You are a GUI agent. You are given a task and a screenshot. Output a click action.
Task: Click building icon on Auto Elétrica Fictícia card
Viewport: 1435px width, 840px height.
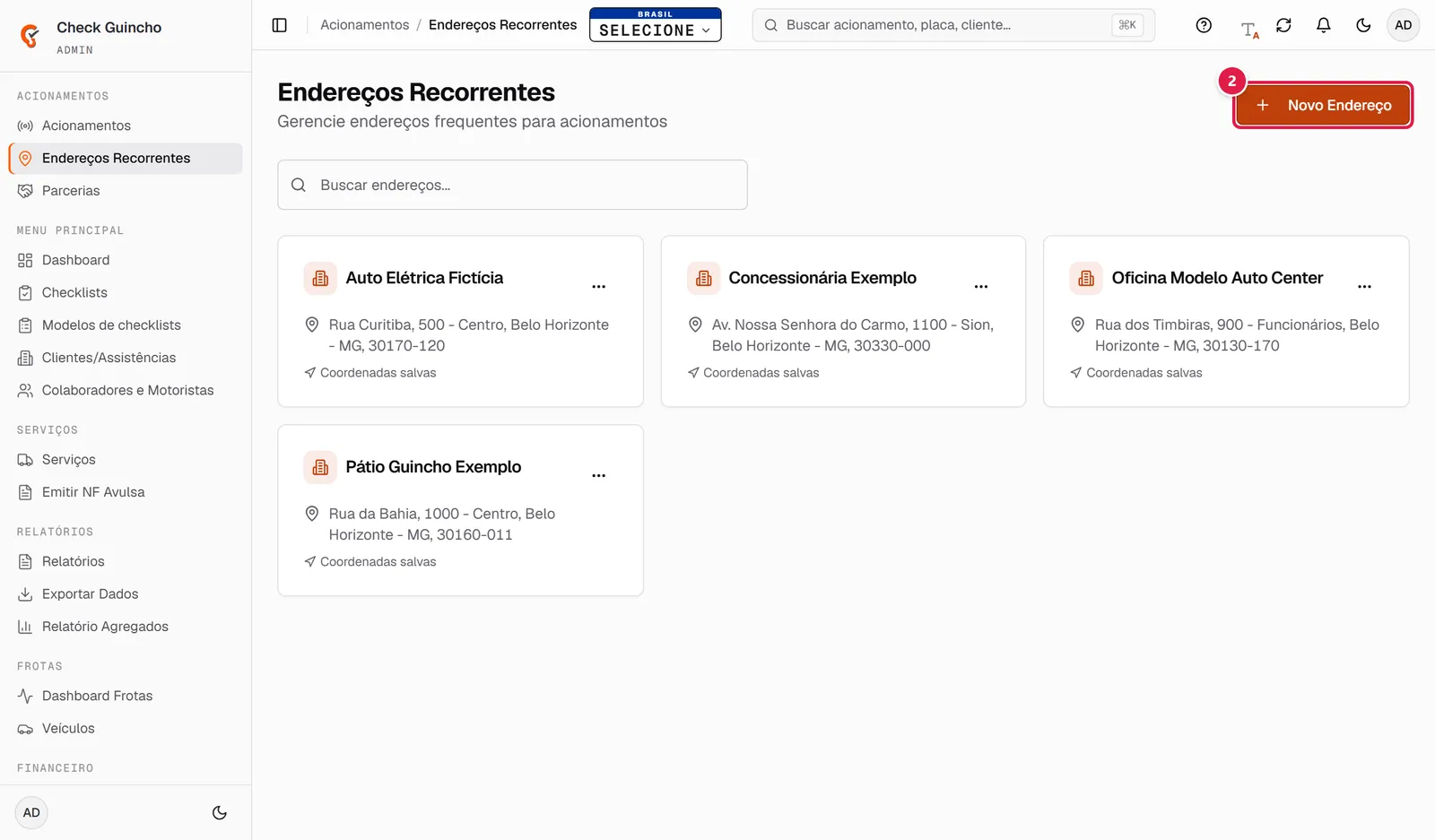coord(320,279)
